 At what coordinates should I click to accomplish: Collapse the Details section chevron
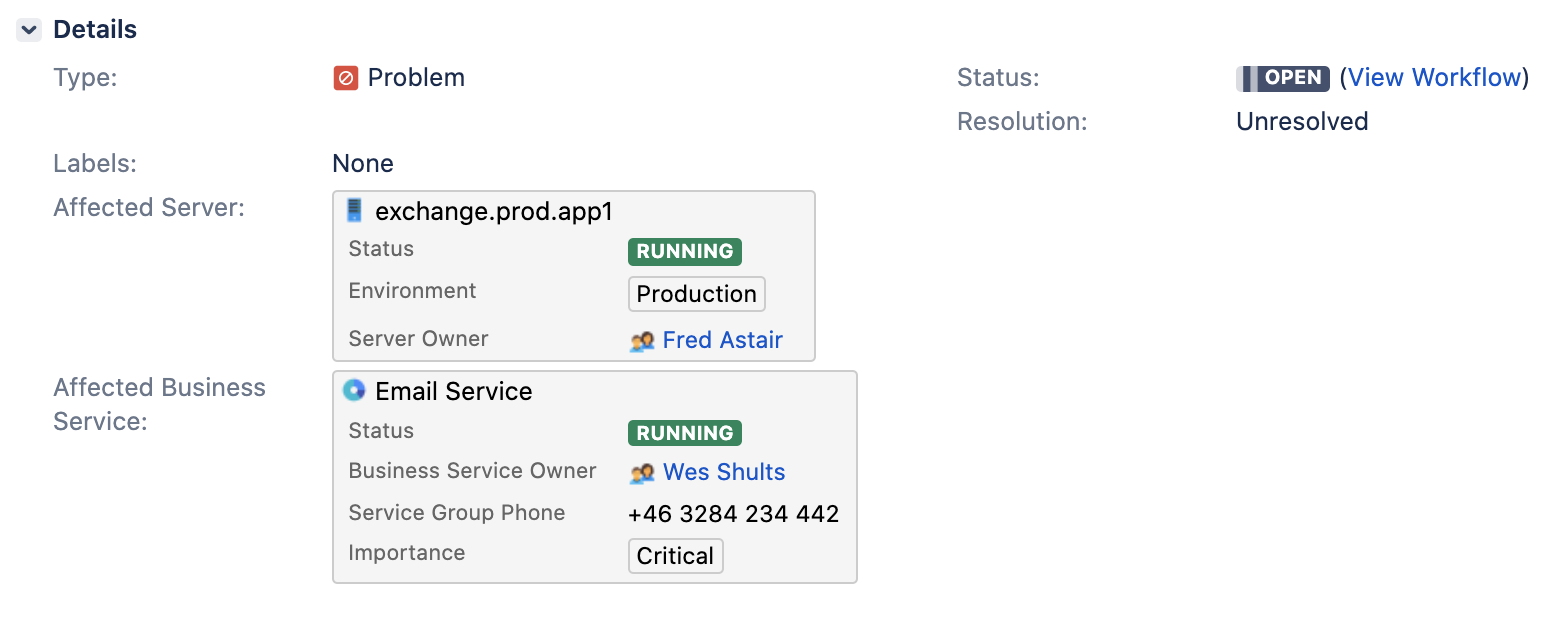click(29, 30)
